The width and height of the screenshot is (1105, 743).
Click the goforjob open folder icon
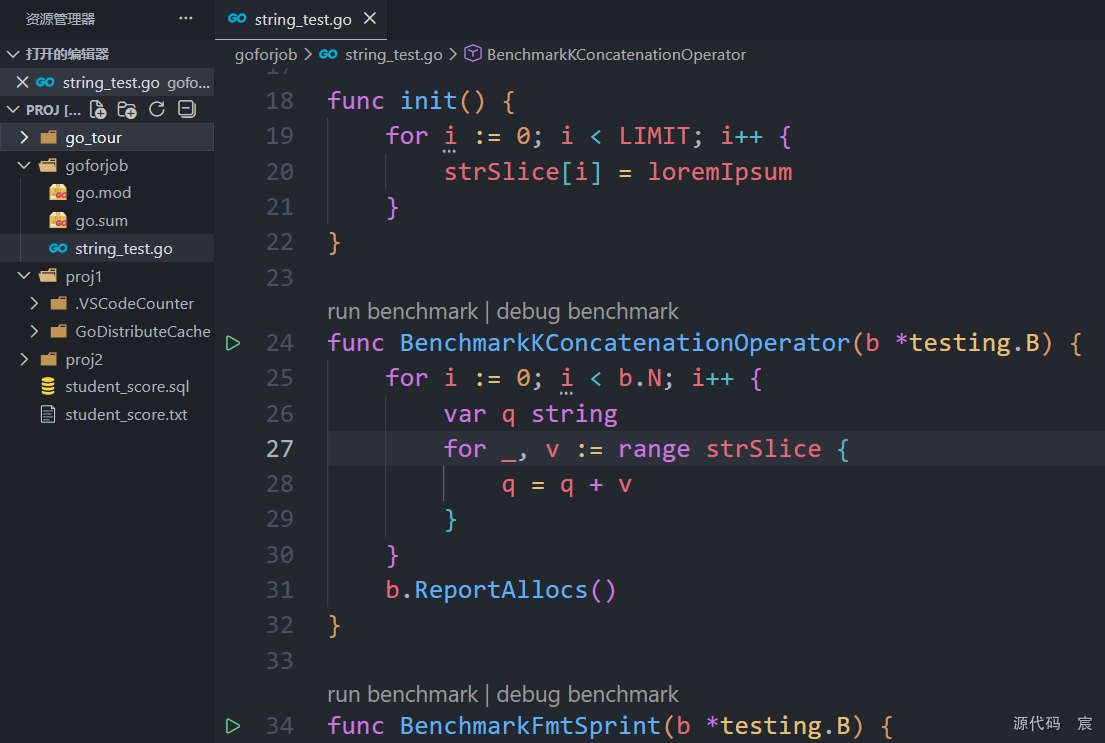point(48,166)
